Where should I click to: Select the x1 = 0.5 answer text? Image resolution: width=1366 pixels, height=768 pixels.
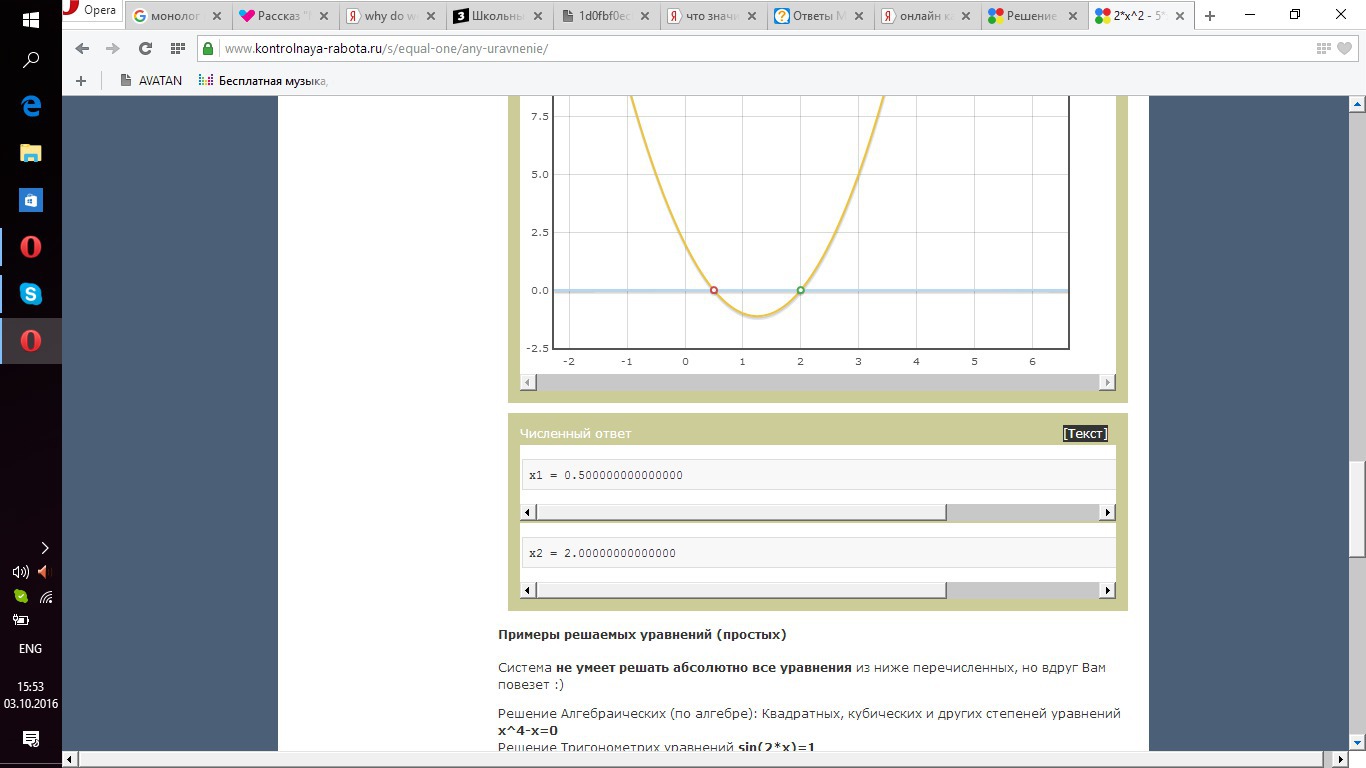(606, 475)
